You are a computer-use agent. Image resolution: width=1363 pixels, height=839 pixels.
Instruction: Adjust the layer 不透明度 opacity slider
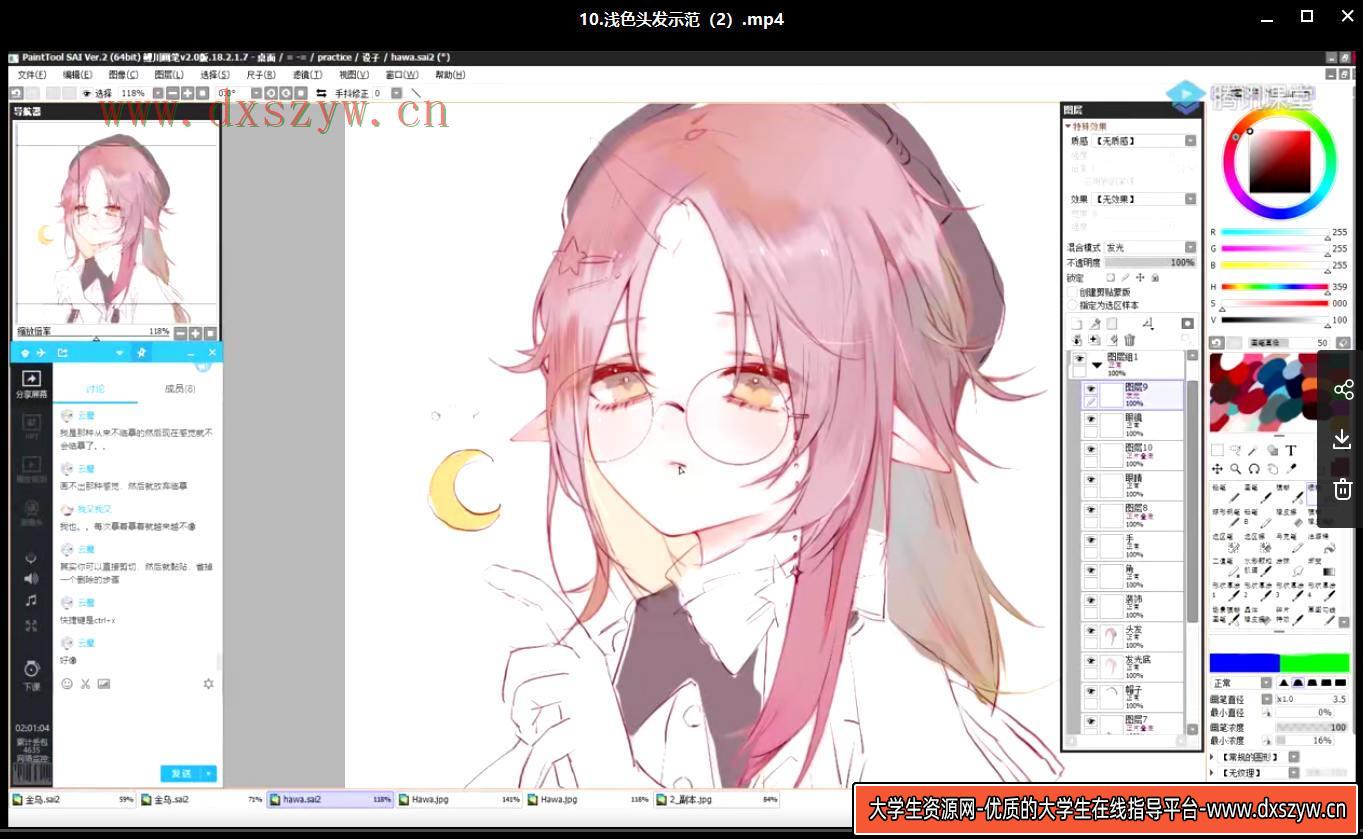point(1150,262)
